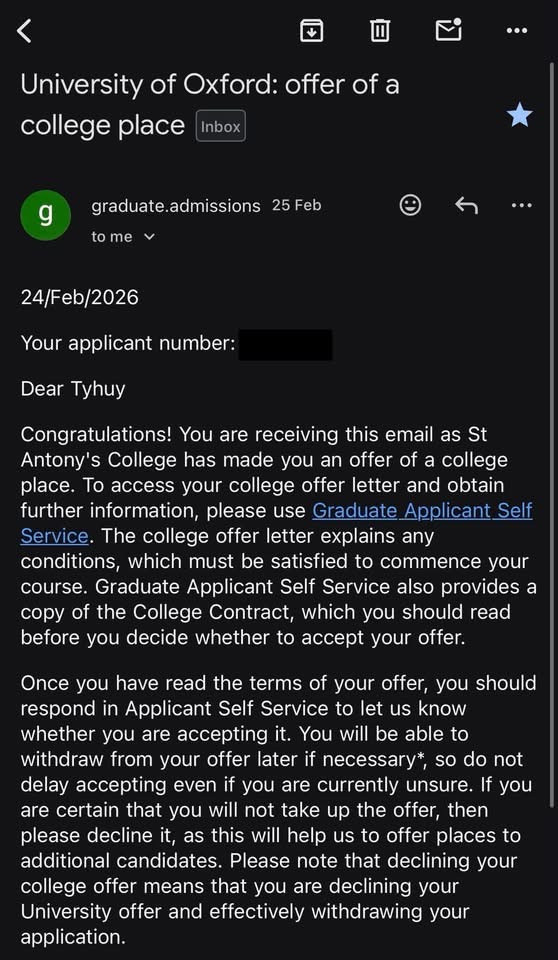
Task: Add an emoji reaction to the message
Action: (410, 206)
